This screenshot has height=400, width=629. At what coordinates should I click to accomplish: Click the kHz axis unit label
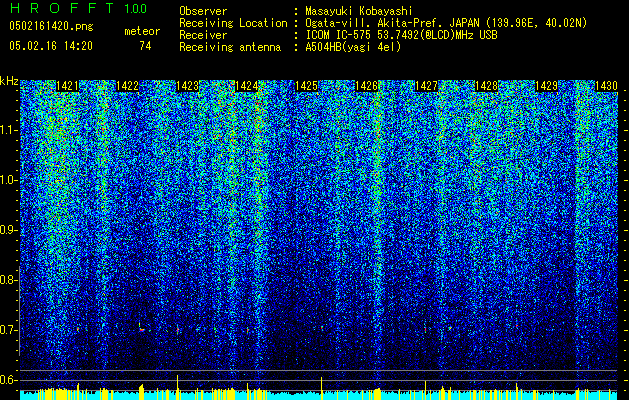tap(8, 81)
